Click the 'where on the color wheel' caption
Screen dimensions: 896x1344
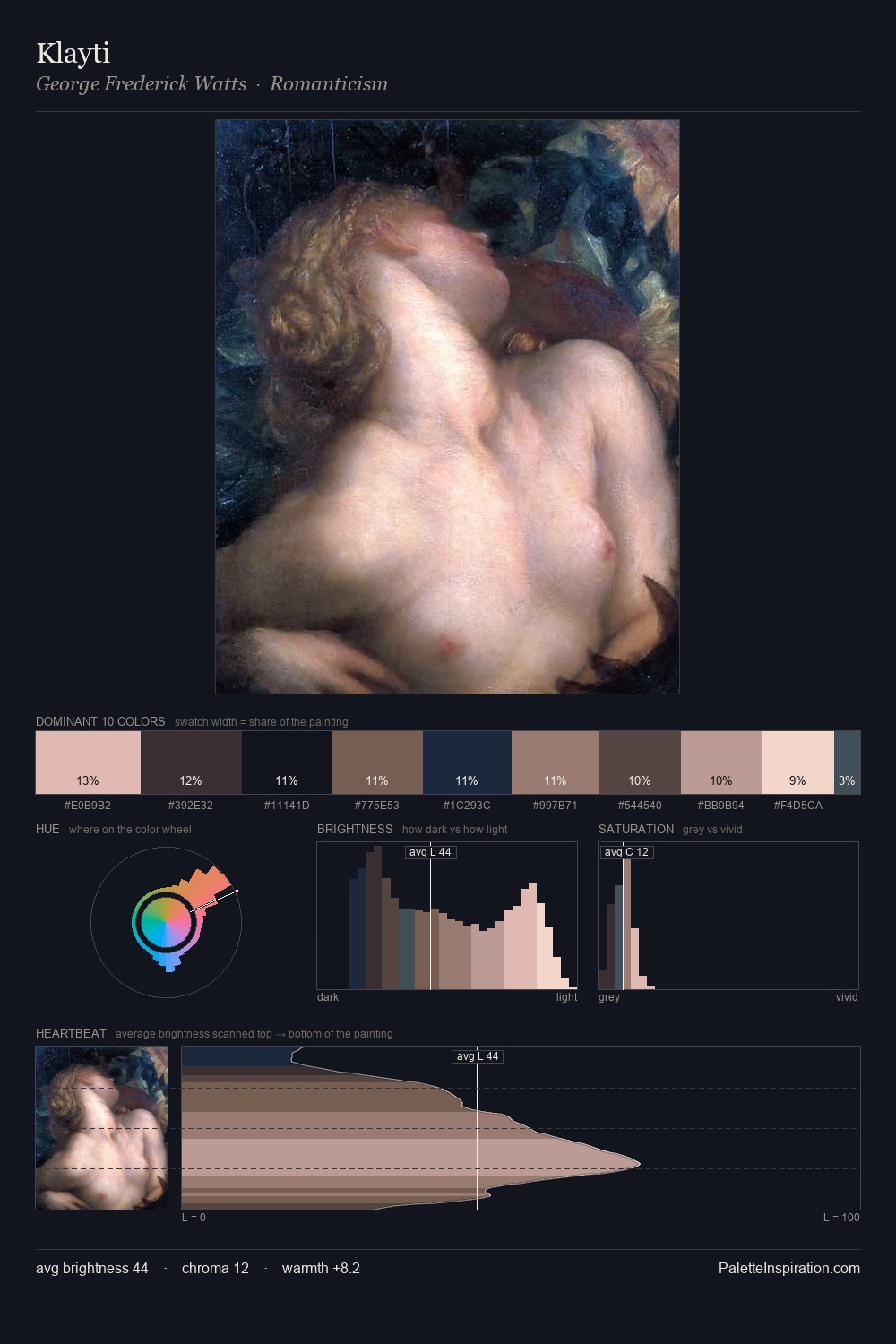[x=130, y=830]
